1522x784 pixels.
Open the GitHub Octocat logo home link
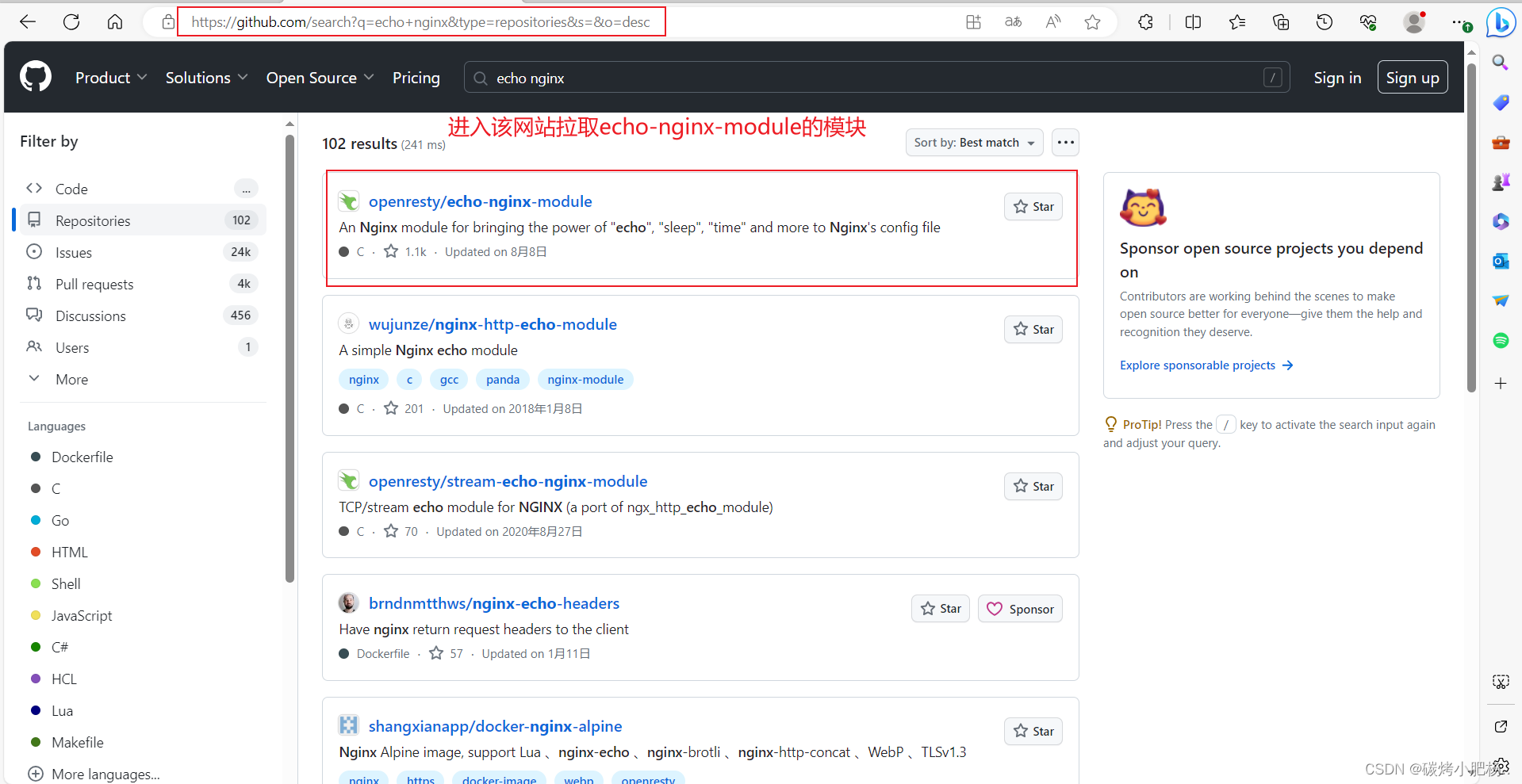[x=36, y=77]
